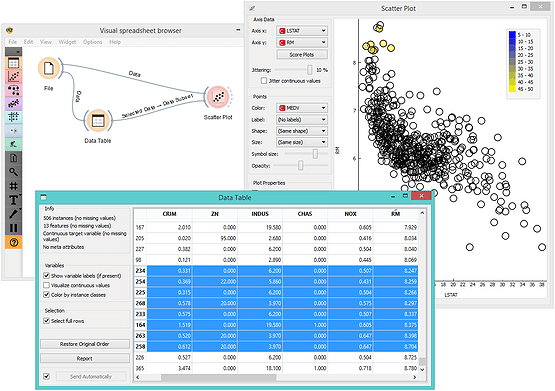Toggle Select full rows checkbox
Image resolution: width=555 pixels, height=391 pixels.
(46, 321)
